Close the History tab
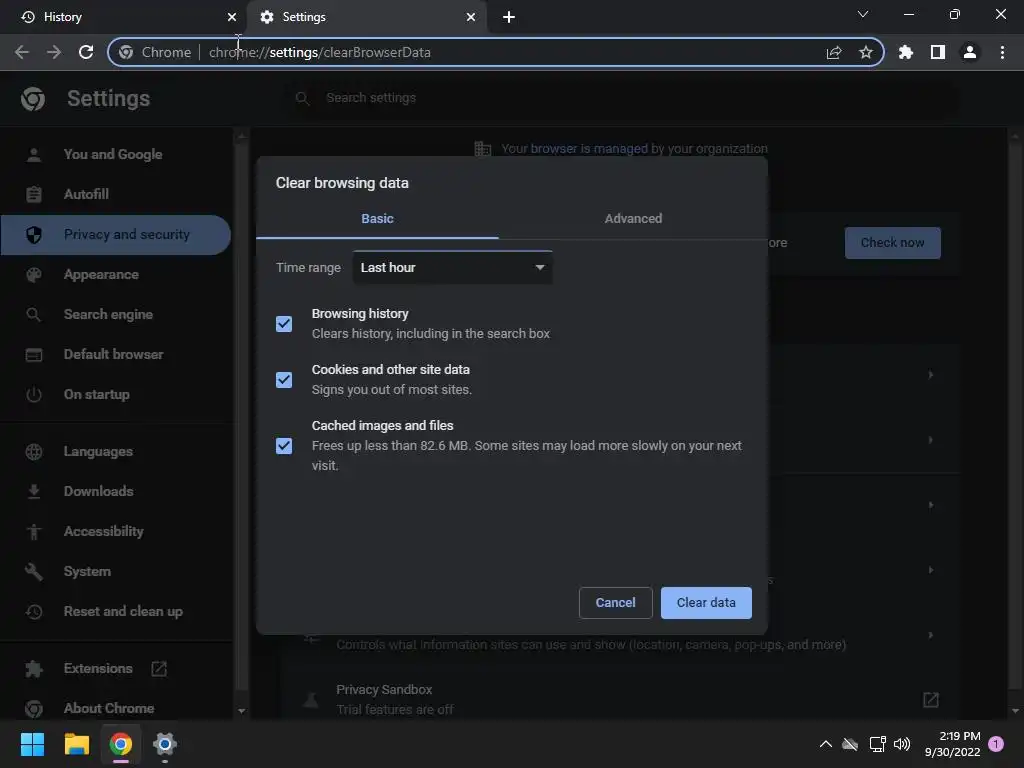This screenshot has width=1024, height=768. pos(232,17)
